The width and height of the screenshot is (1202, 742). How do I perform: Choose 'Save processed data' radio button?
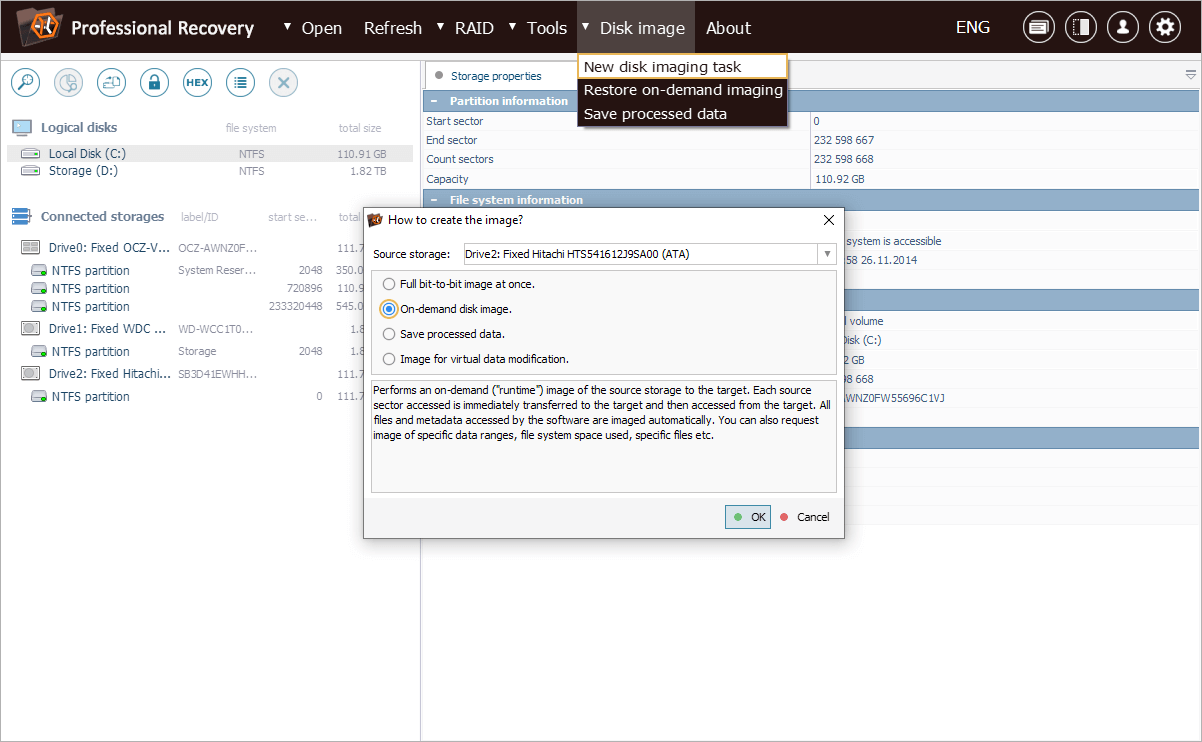(389, 334)
